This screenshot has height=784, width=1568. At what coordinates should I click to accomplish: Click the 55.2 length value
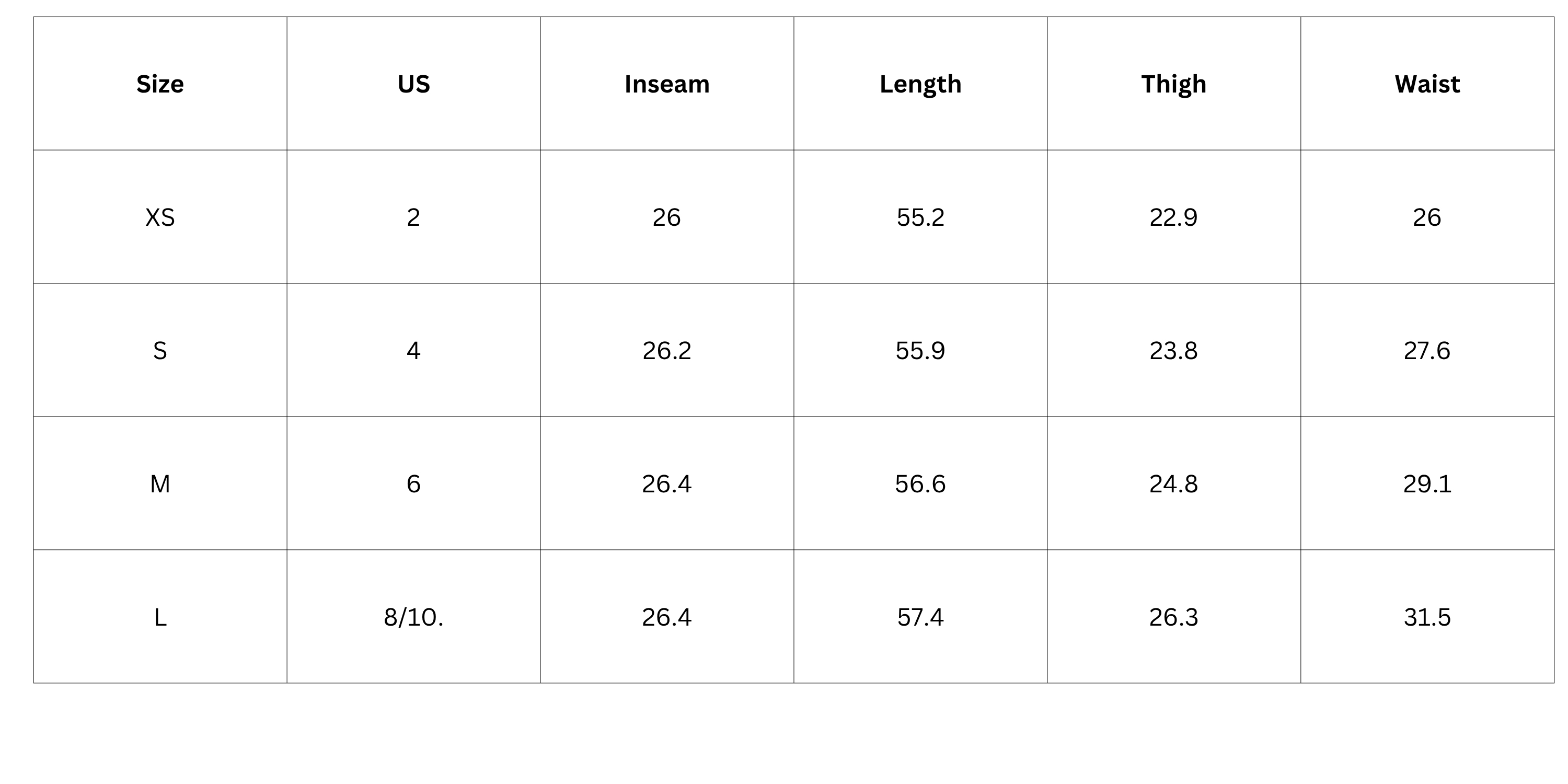point(920,217)
